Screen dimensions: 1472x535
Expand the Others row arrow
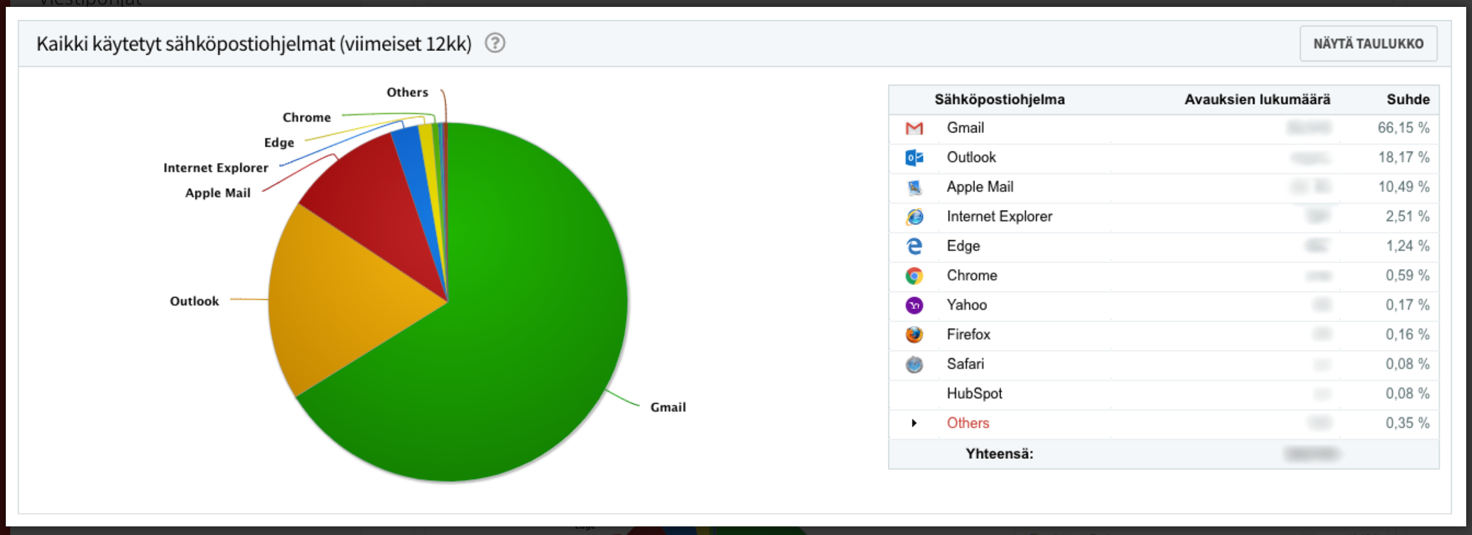tap(914, 423)
